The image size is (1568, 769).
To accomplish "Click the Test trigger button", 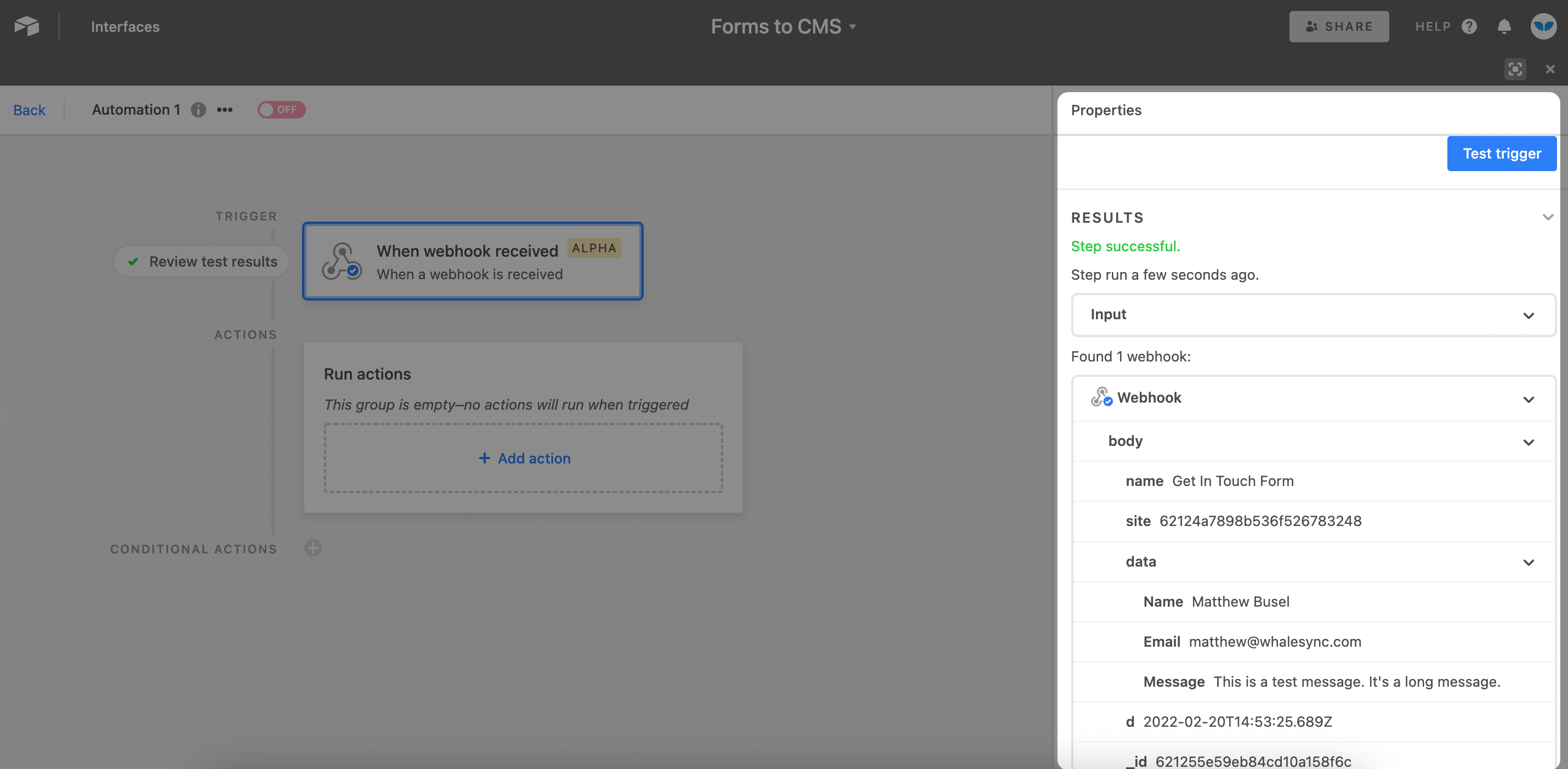I will (x=1501, y=153).
